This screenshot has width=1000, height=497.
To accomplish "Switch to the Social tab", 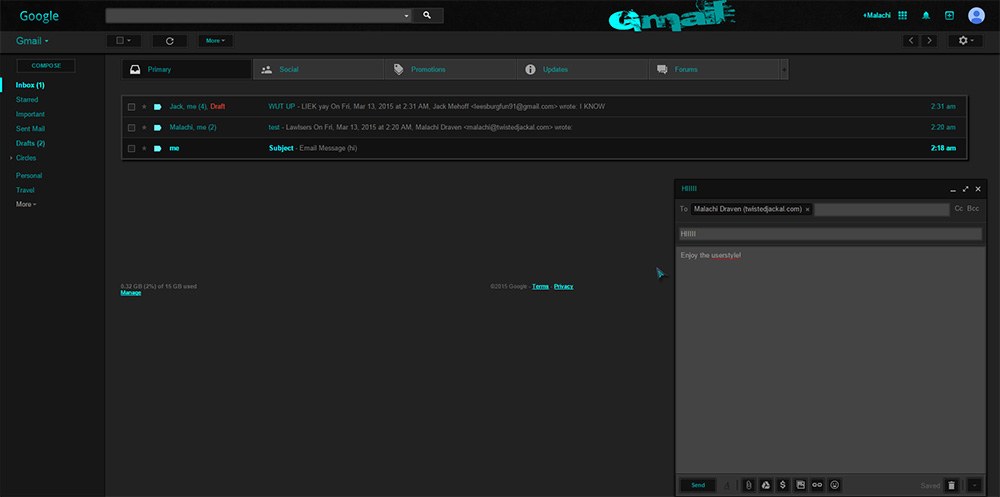I will pos(318,70).
